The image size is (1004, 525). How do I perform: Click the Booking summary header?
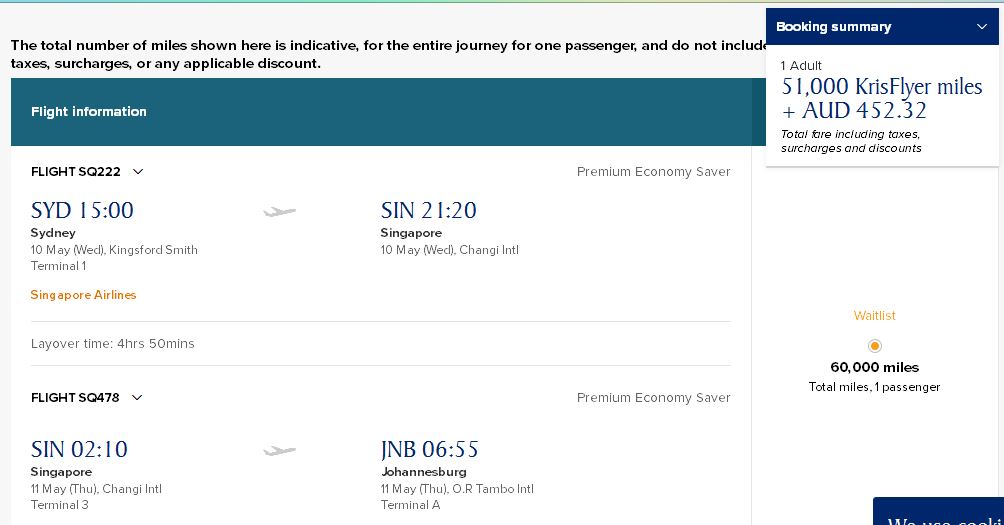[x=882, y=27]
